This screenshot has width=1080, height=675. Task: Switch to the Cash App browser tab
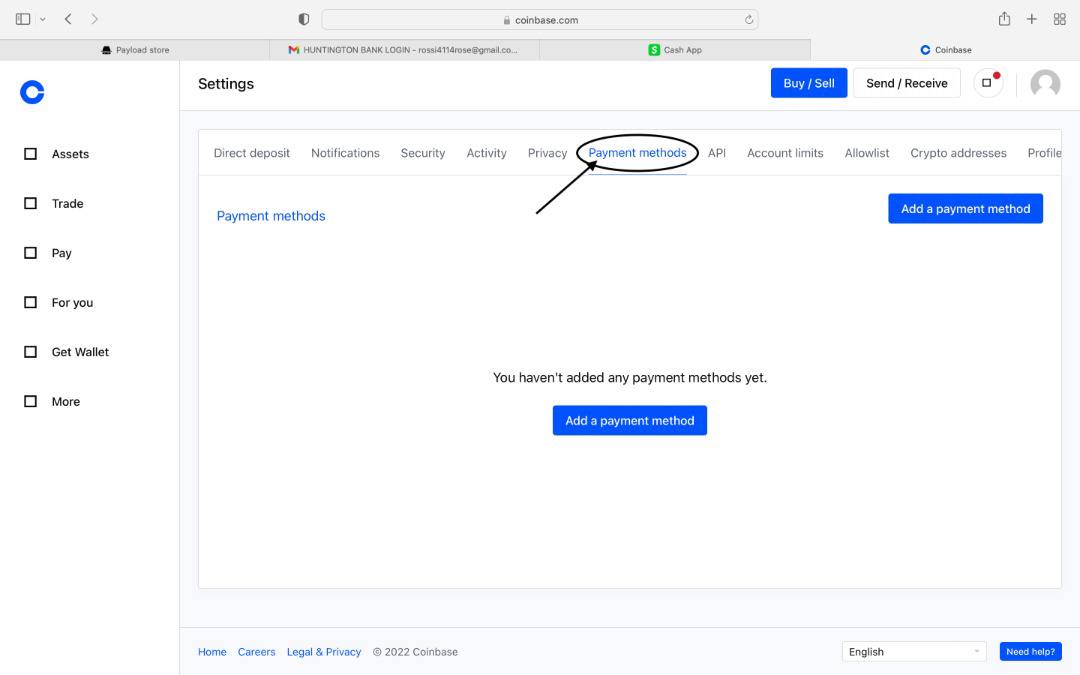675,50
